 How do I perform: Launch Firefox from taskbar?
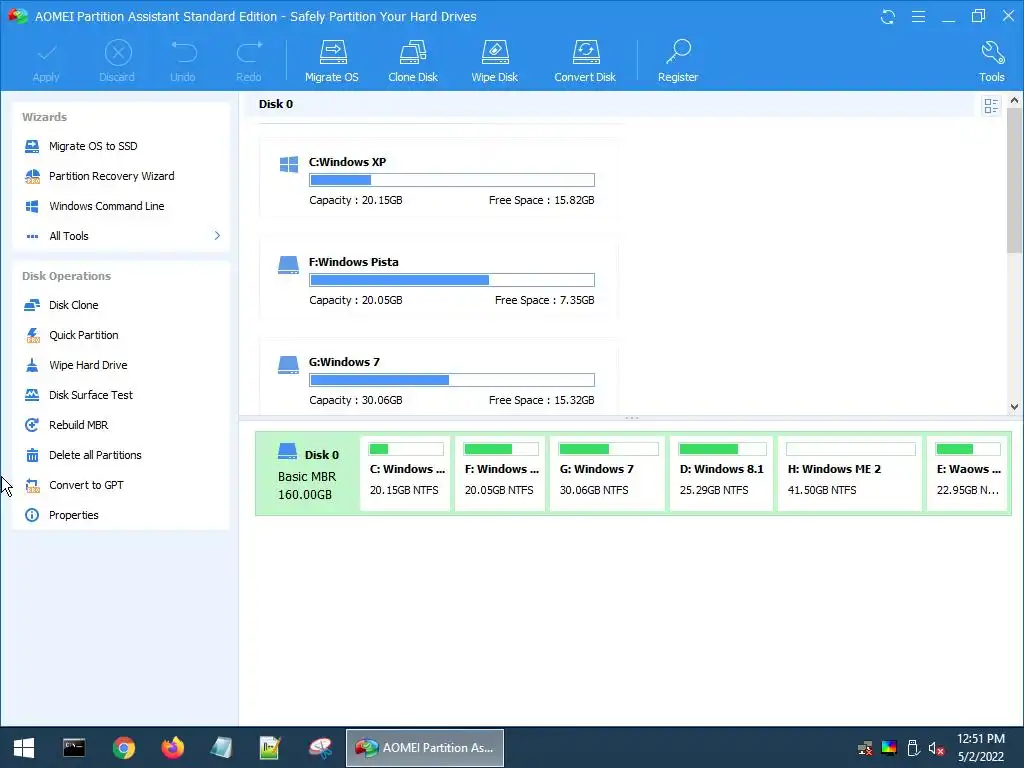click(x=172, y=748)
